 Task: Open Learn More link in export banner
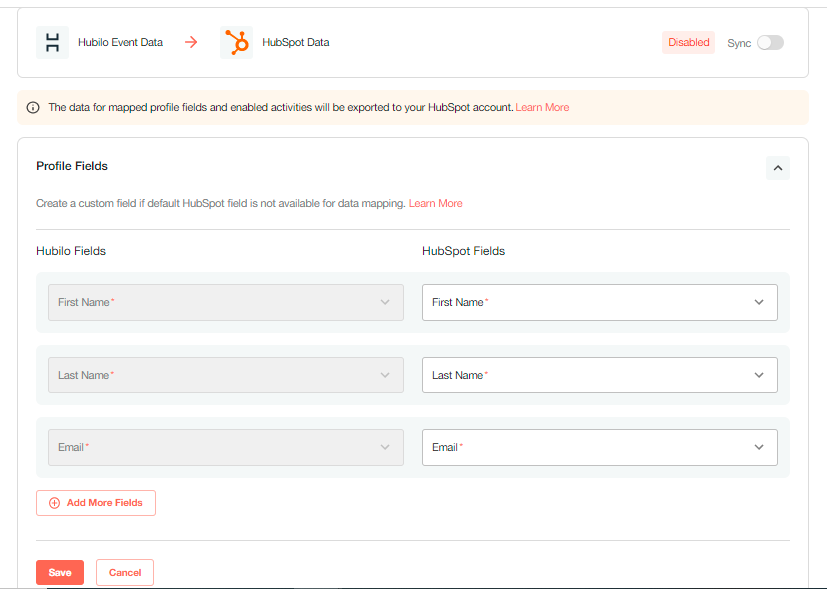(542, 108)
